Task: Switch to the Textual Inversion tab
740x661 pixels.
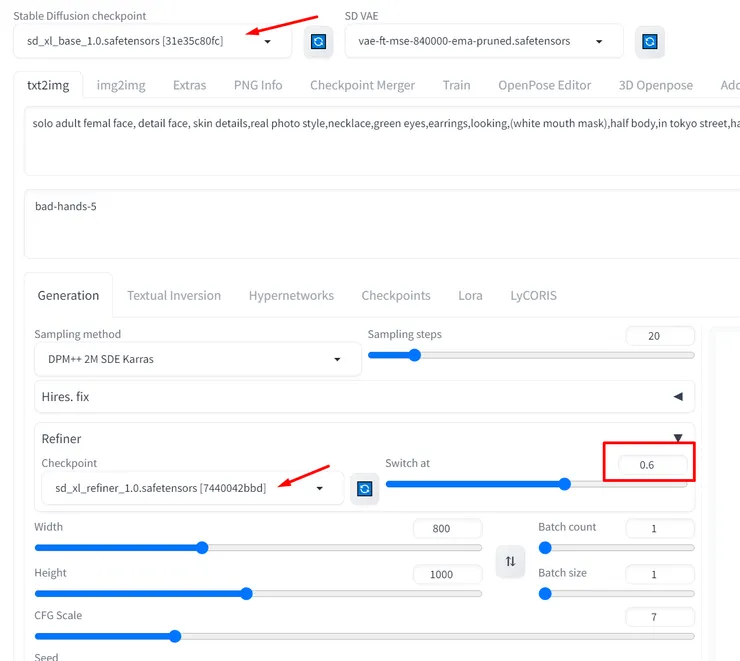Action: 174,295
